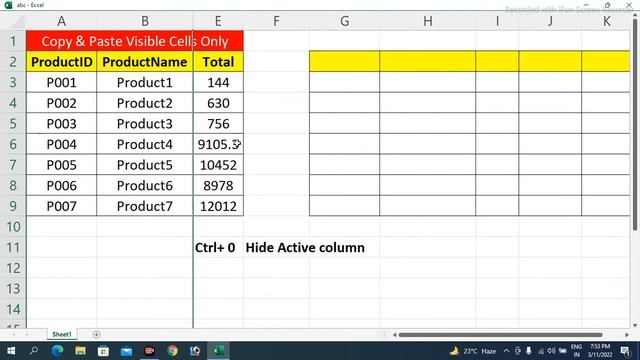The height and width of the screenshot is (360, 640).
Task: Select column F header
Action: point(276,21)
